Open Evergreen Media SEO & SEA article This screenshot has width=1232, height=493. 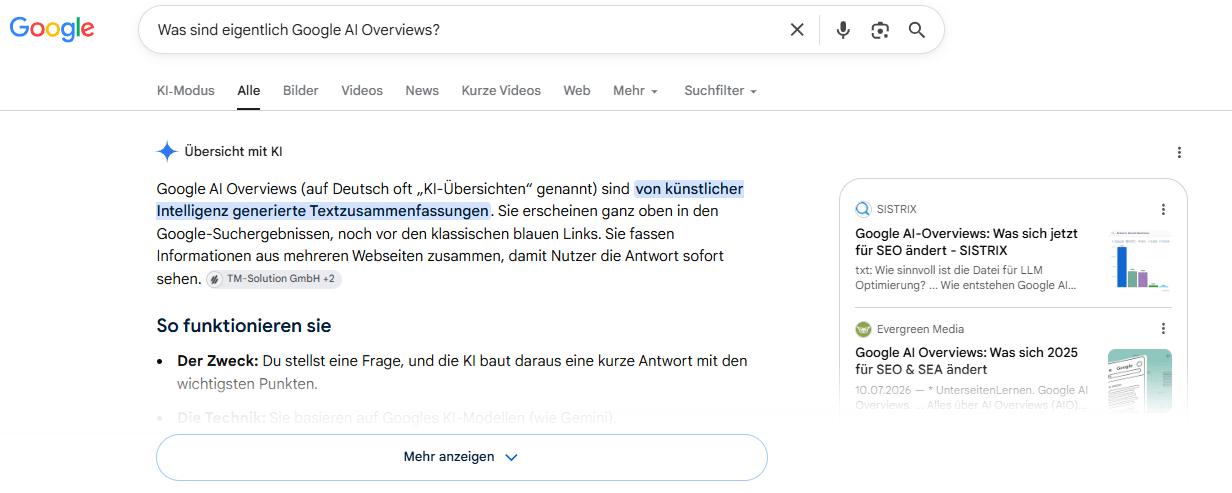click(966, 361)
